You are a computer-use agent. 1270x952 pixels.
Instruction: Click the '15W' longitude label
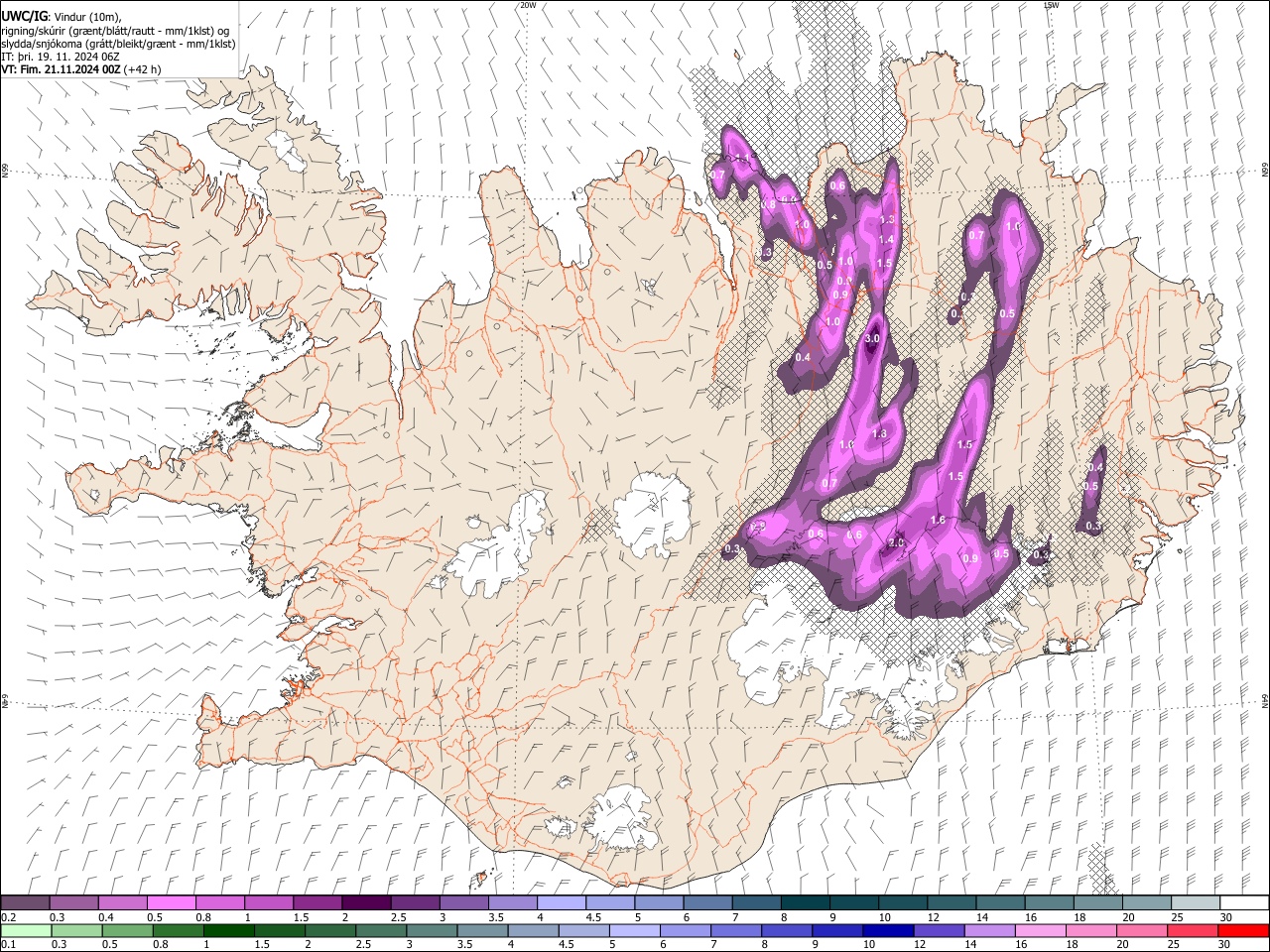pos(1051,5)
